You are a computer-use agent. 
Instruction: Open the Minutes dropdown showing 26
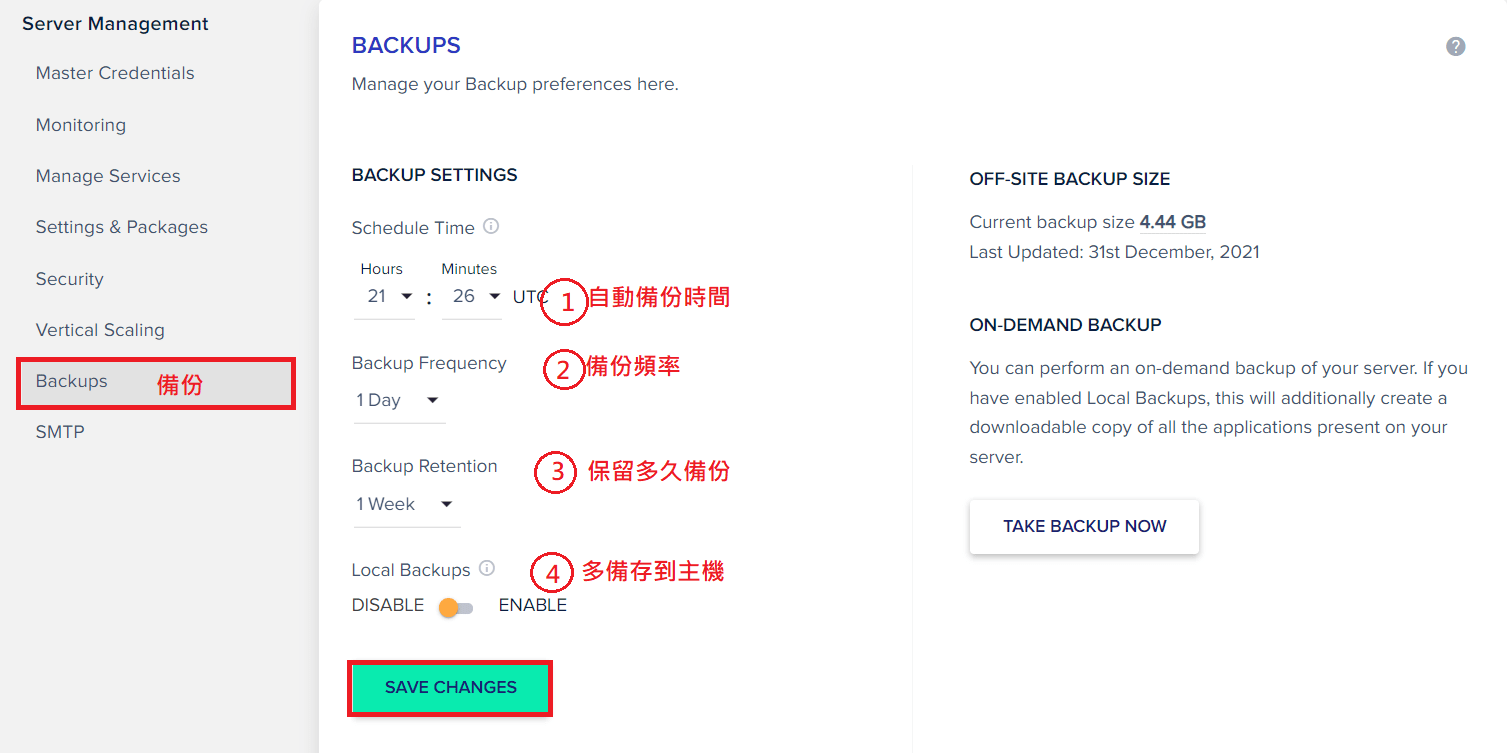click(471, 297)
